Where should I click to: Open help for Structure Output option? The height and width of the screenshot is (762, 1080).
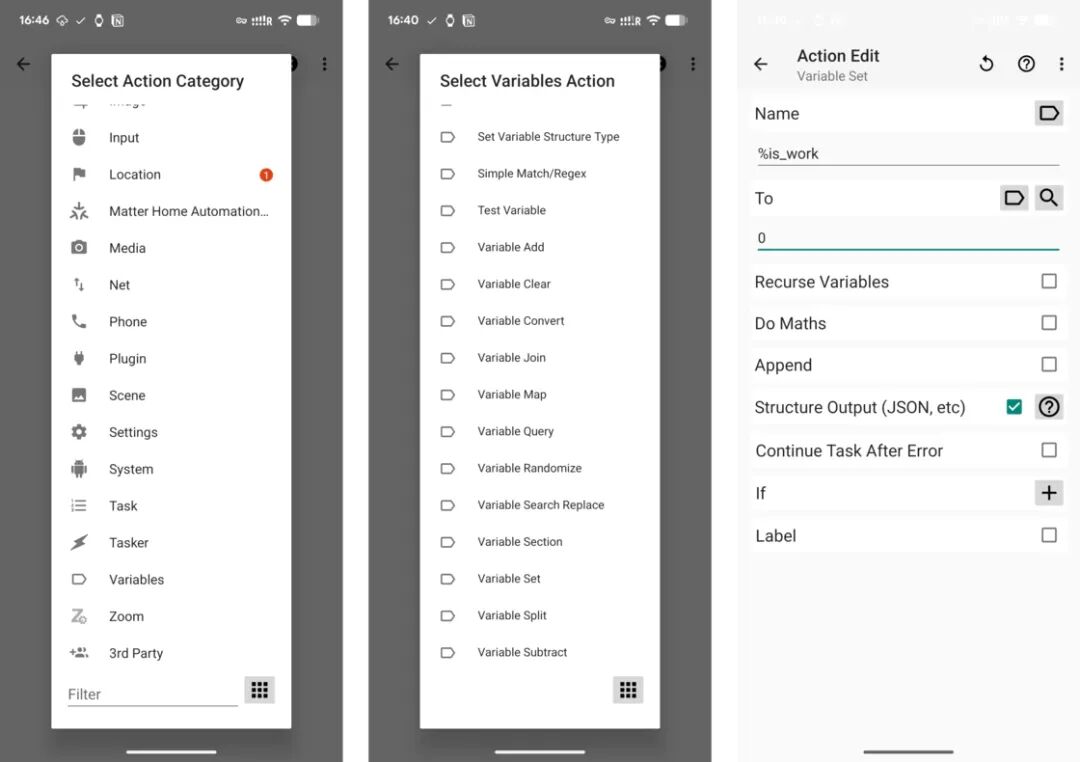tap(1049, 406)
